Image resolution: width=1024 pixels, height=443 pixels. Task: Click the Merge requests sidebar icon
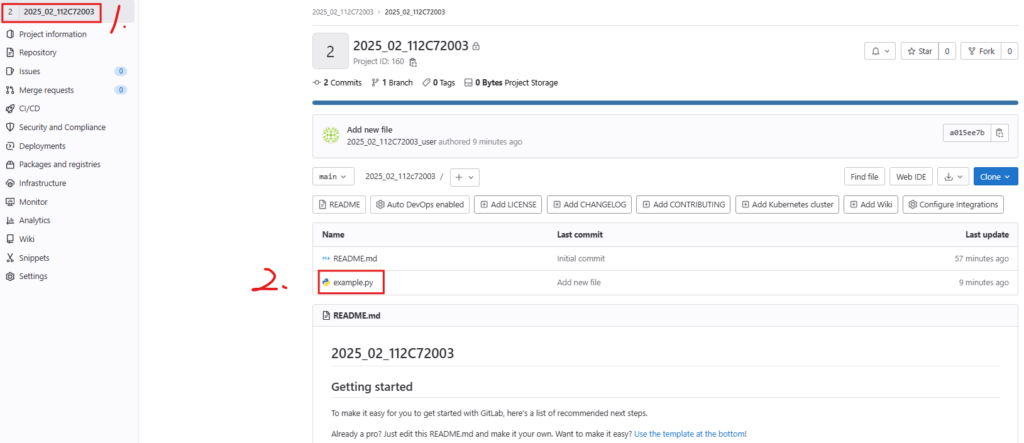point(10,90)
